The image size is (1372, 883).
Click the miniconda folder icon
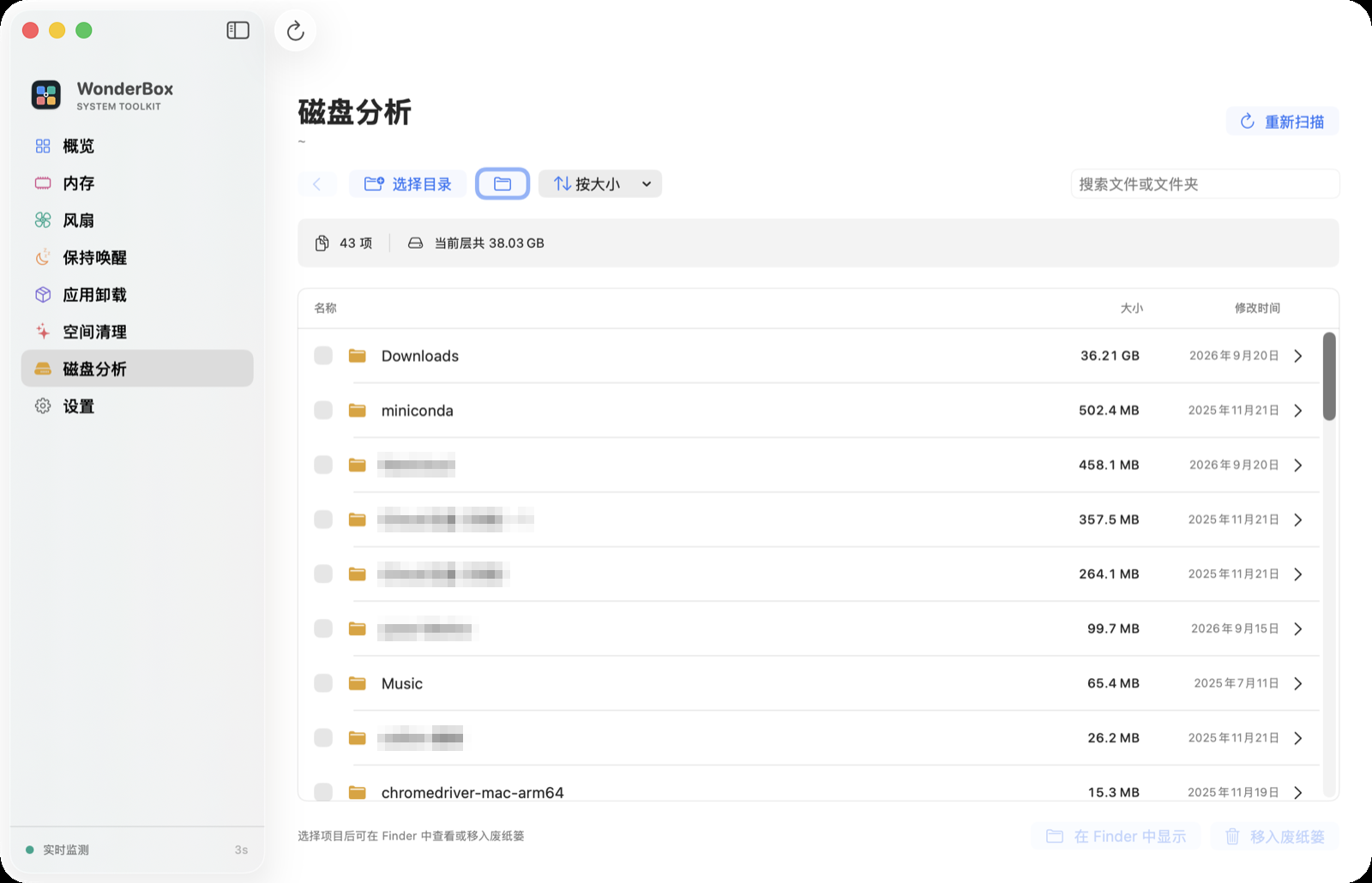(x=358, y=411)
